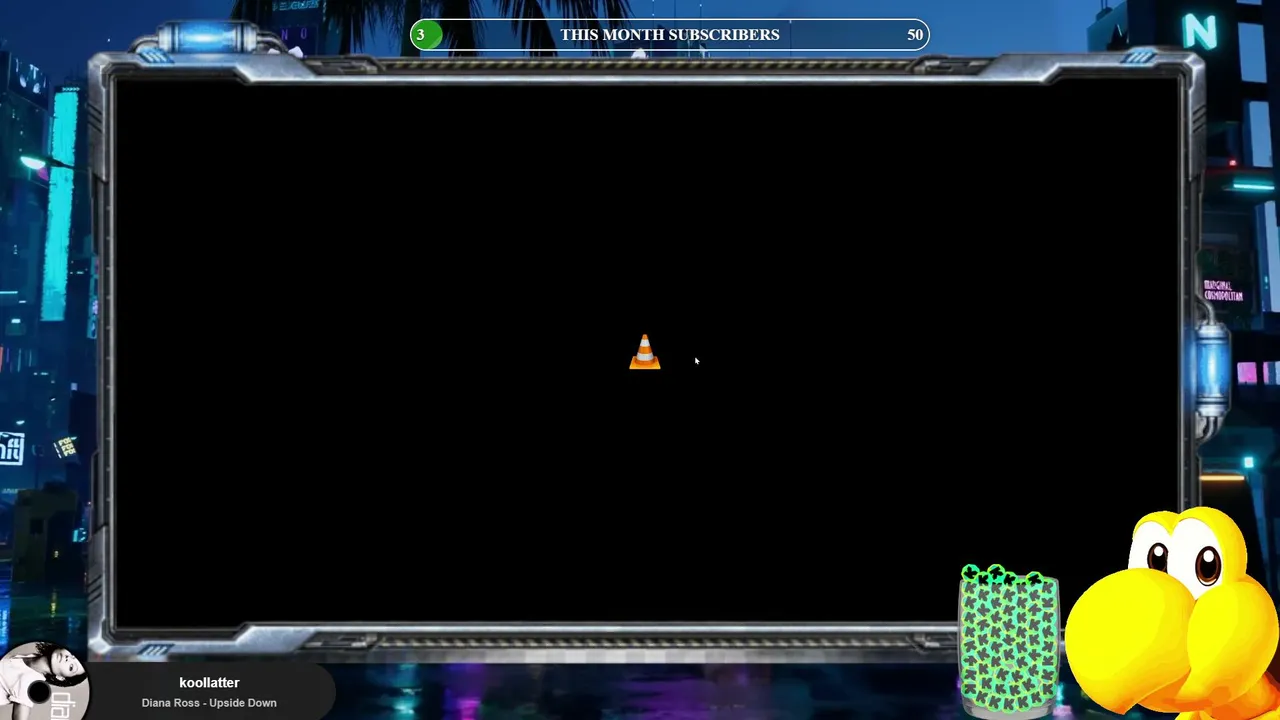
Task: Click the "koollatter" name in now-playing widget
Action: [x=209, y=682]
